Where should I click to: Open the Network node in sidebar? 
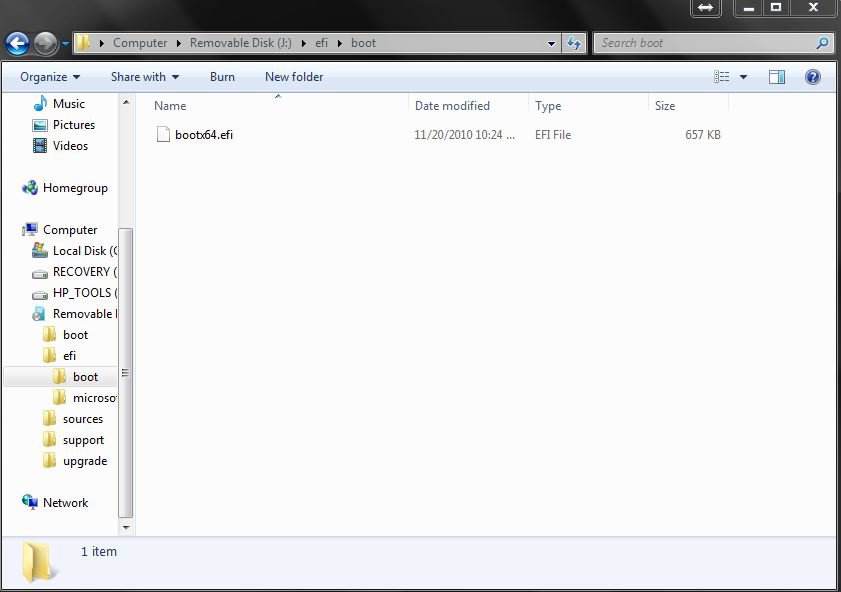tap(65, 503)
